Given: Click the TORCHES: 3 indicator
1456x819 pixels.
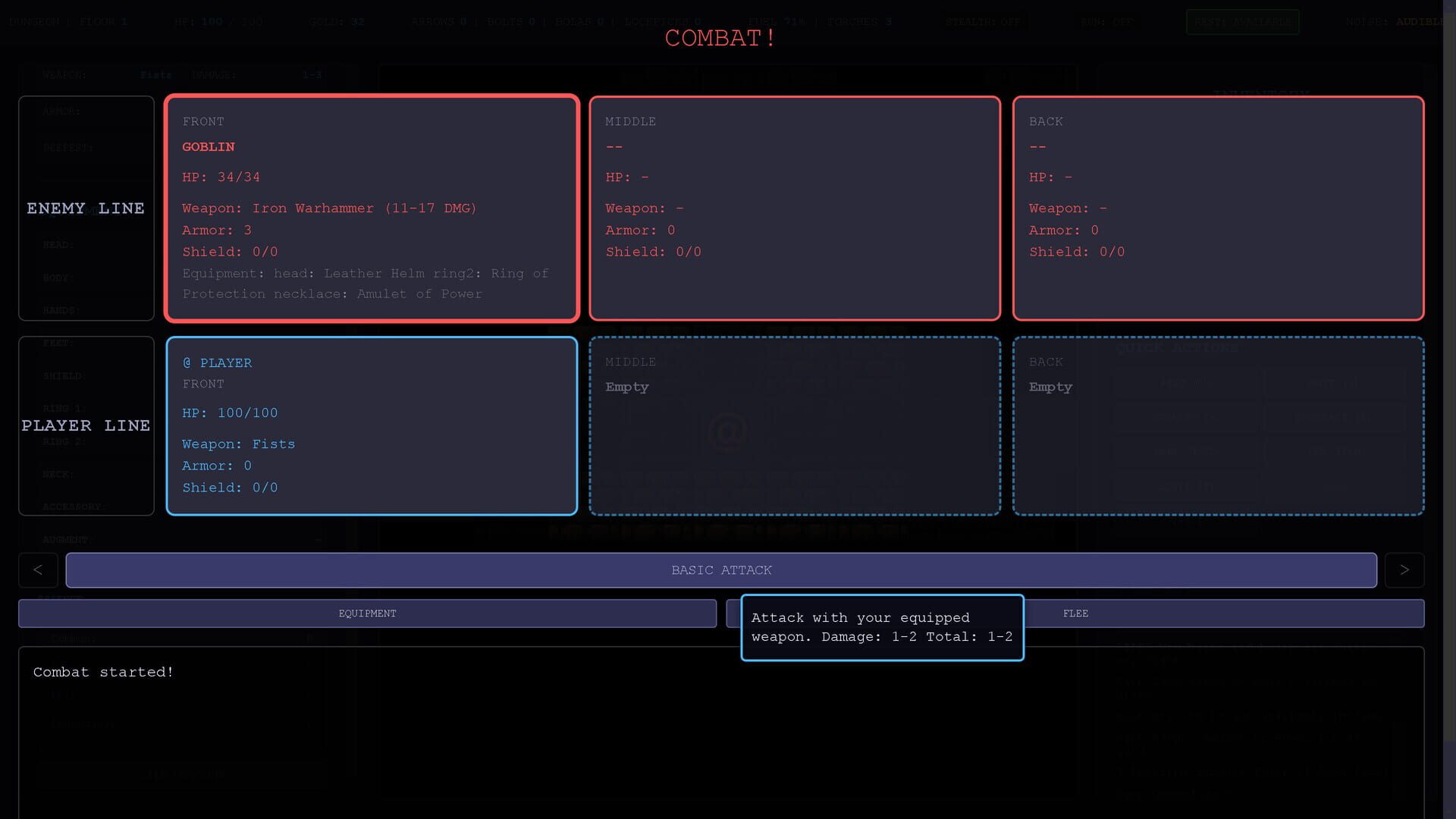Looking at the screenshot, I should (x=861, y=21).
